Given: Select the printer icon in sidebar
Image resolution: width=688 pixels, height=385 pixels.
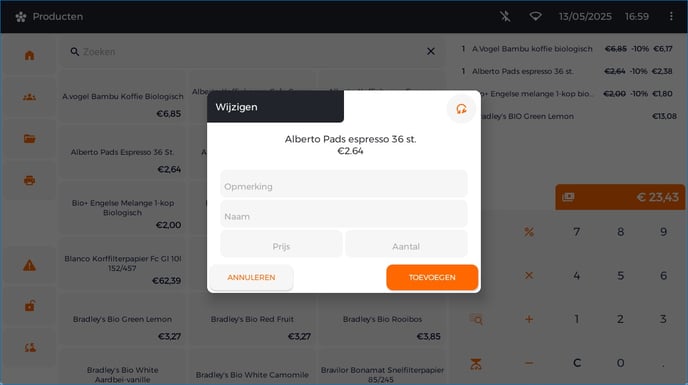Looking at the screenshot, I should (29, 180).
